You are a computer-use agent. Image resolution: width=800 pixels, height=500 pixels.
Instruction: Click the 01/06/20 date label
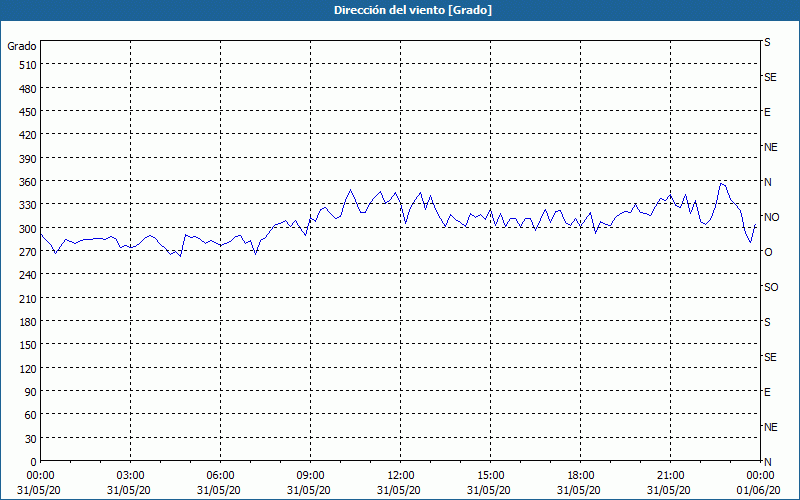tap(758, 490)
